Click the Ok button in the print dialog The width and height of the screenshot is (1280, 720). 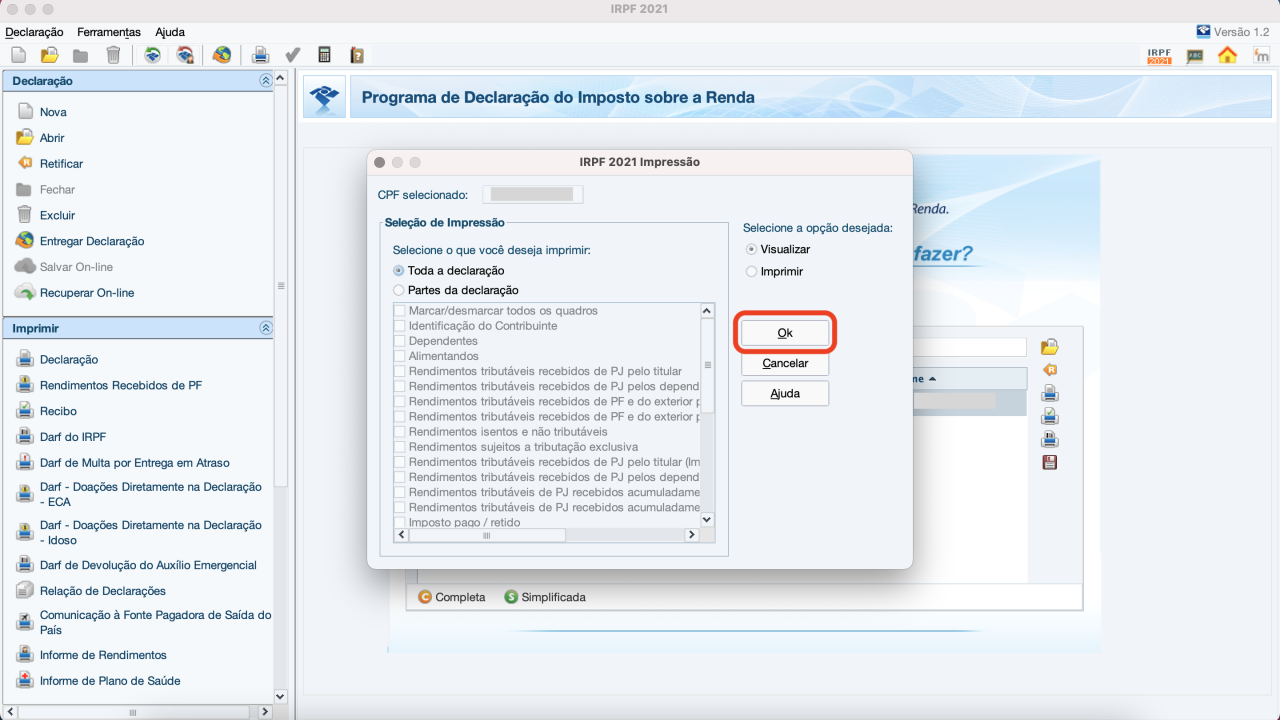[x=784, y=333]
